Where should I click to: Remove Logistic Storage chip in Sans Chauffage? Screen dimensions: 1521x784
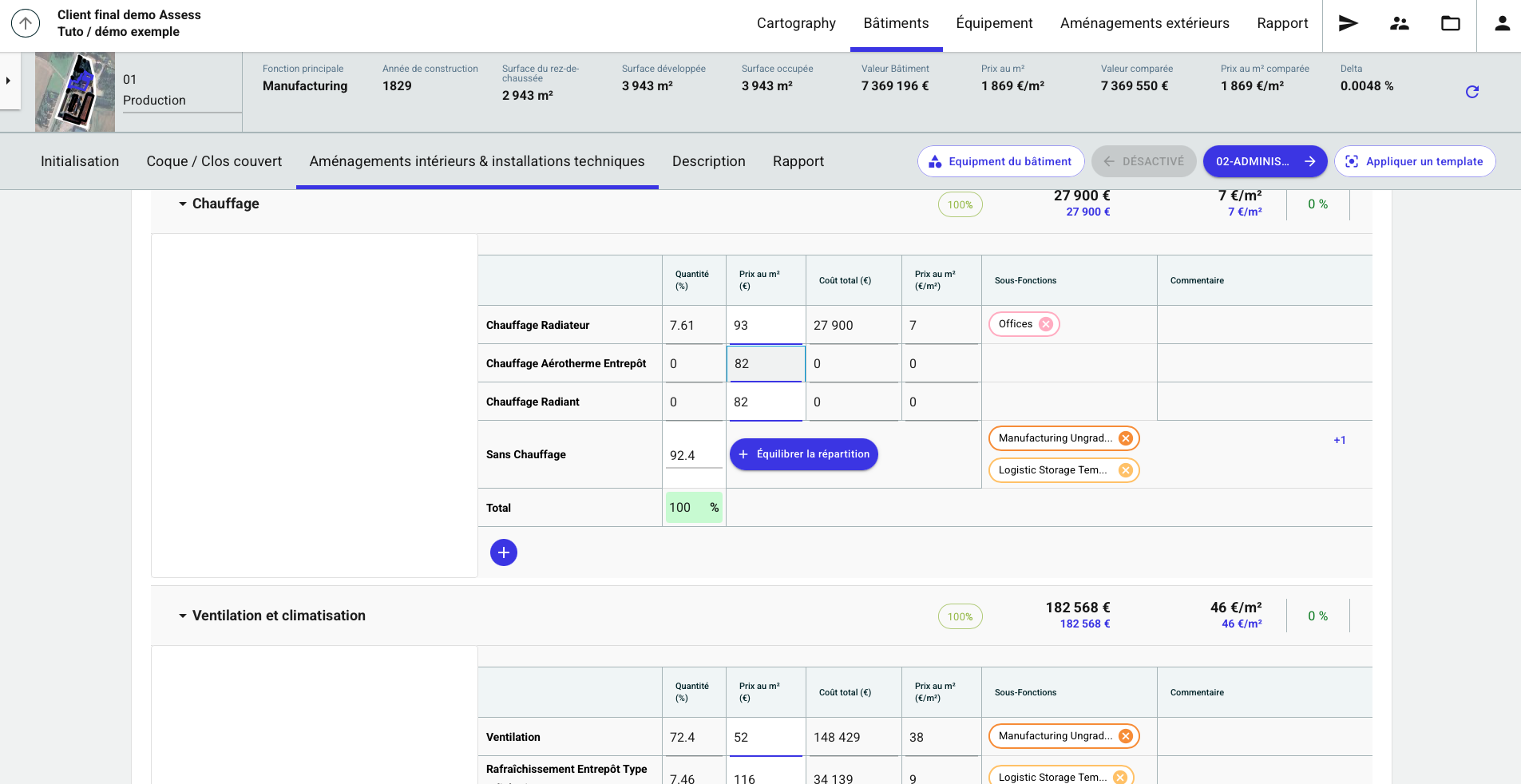[1126, 470]
